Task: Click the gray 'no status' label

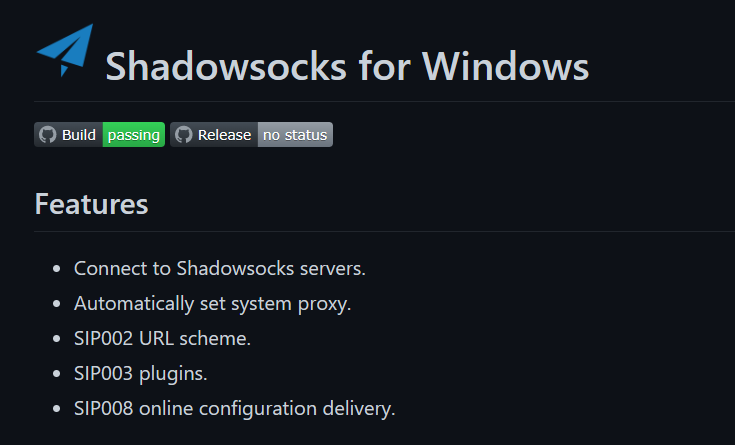Action: 295,135
